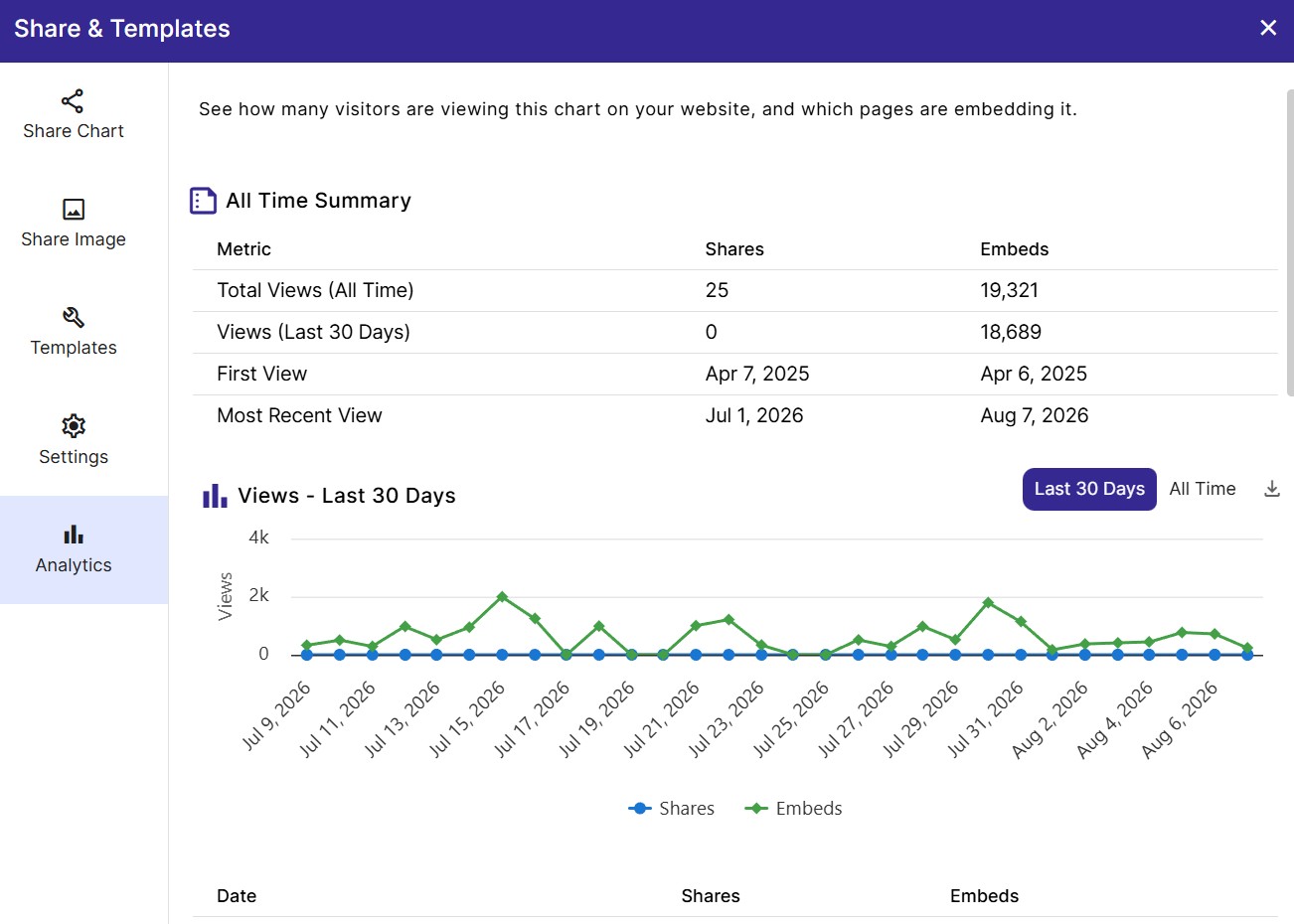Click the 'Jul 23, 2026' axis label
The width and height of the screenshot is (1294, 924).
click(x=727, y=719)
